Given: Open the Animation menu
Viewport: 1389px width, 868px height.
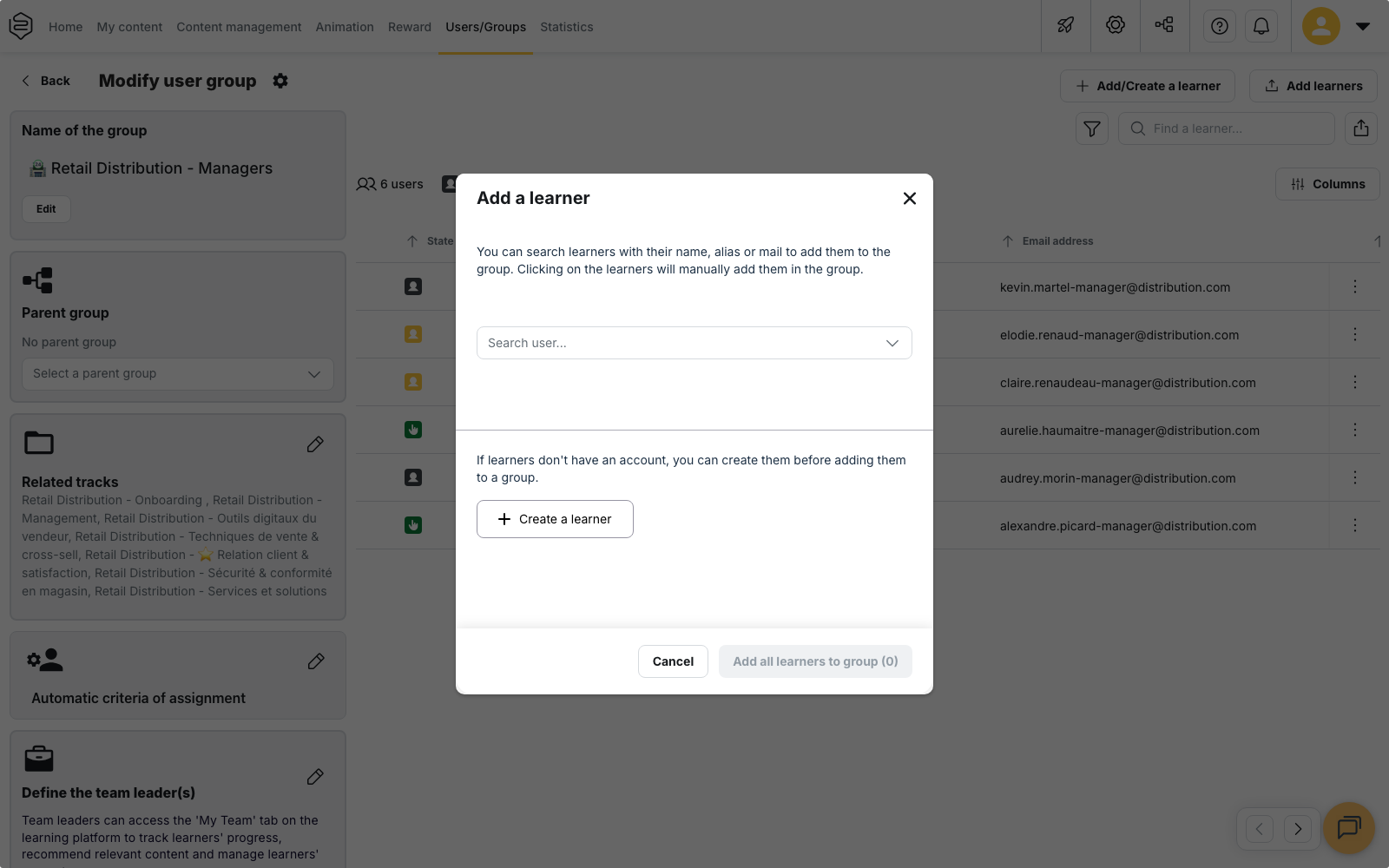Looking at the screenshot, I should [x=345, y=27].
